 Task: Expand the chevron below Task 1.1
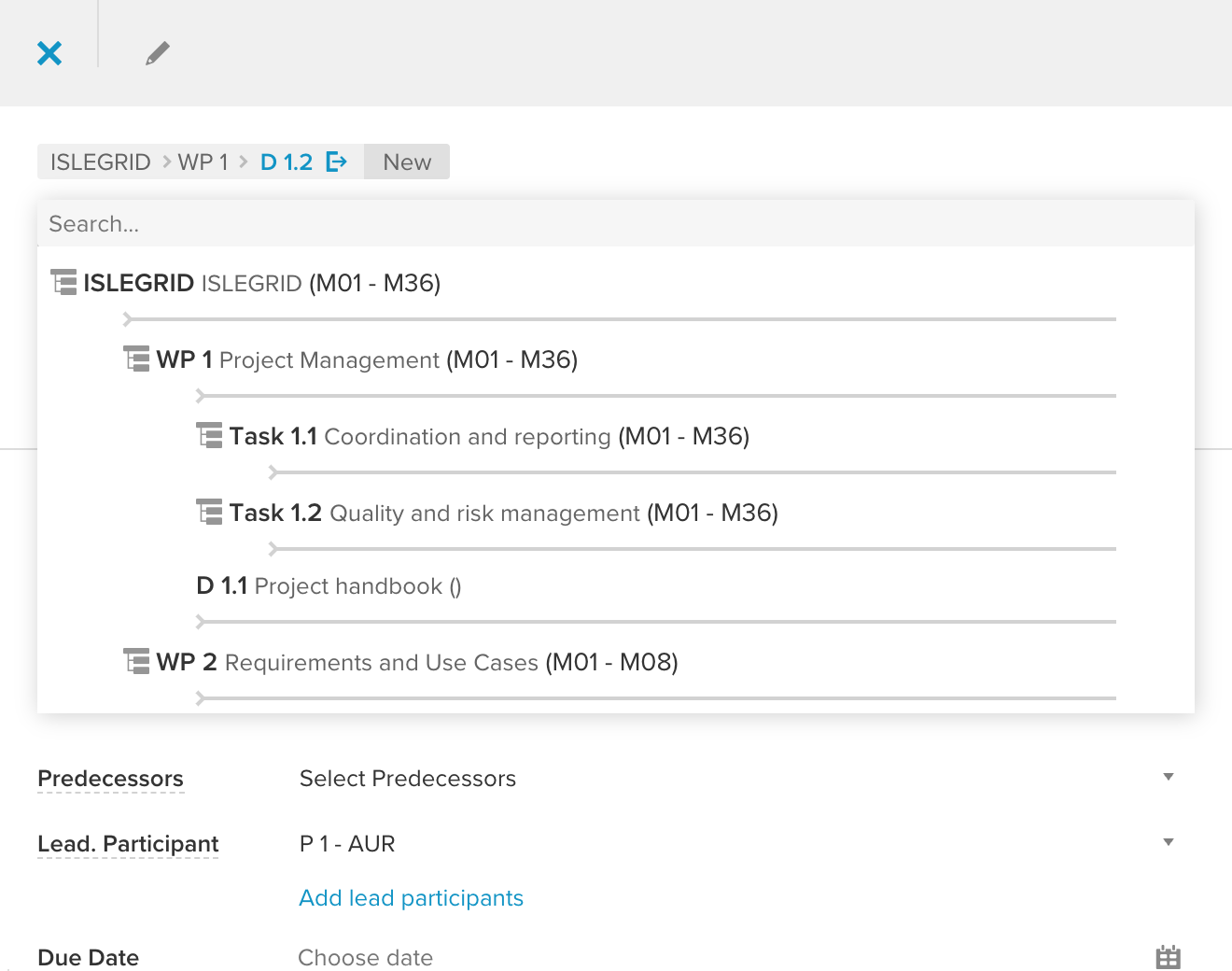pos(273,472)
